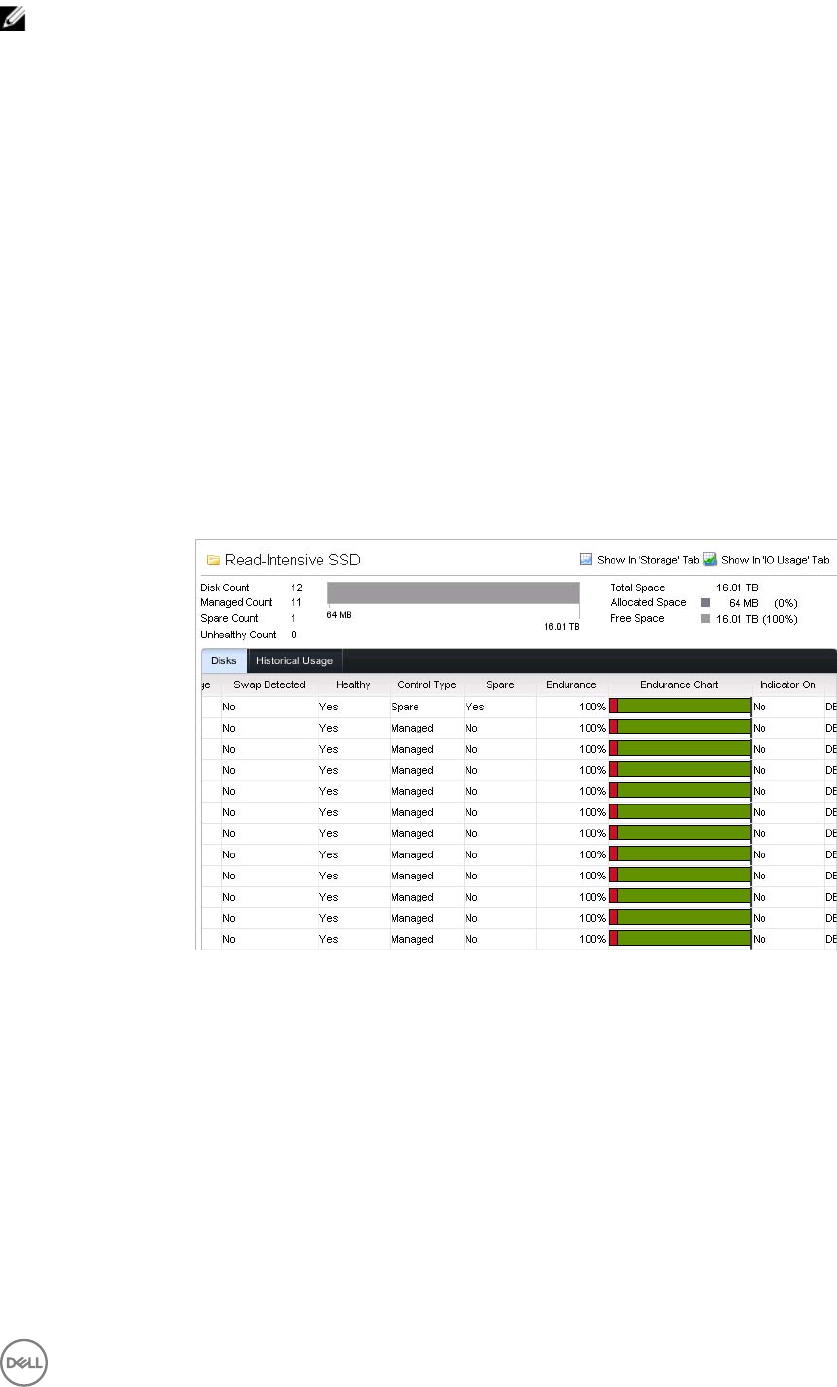
Task: Sort by the Spare column header
Action: pos(500,685)
